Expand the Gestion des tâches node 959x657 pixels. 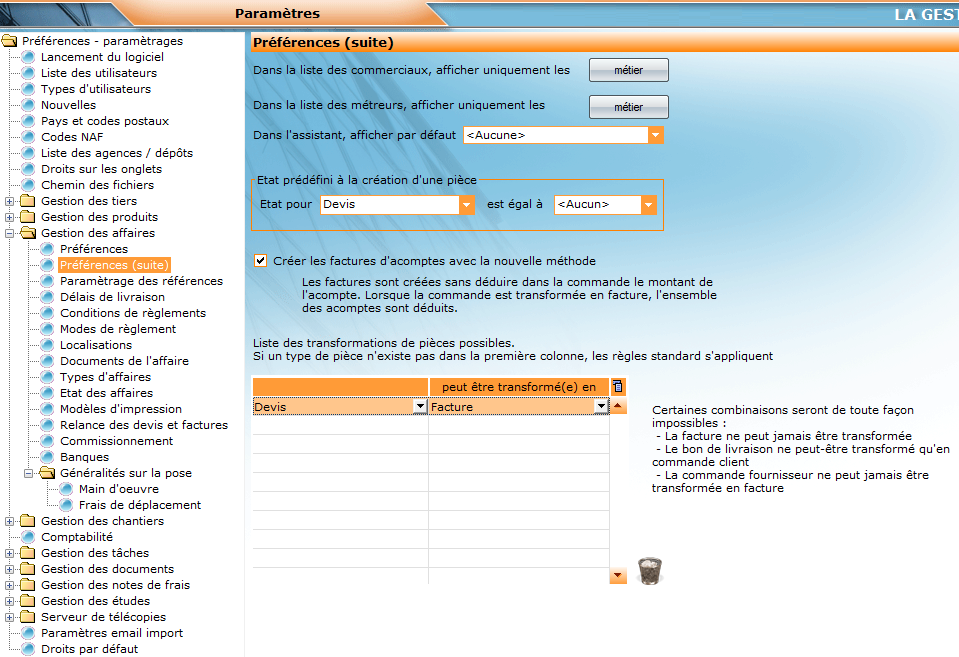coord(9,553)
